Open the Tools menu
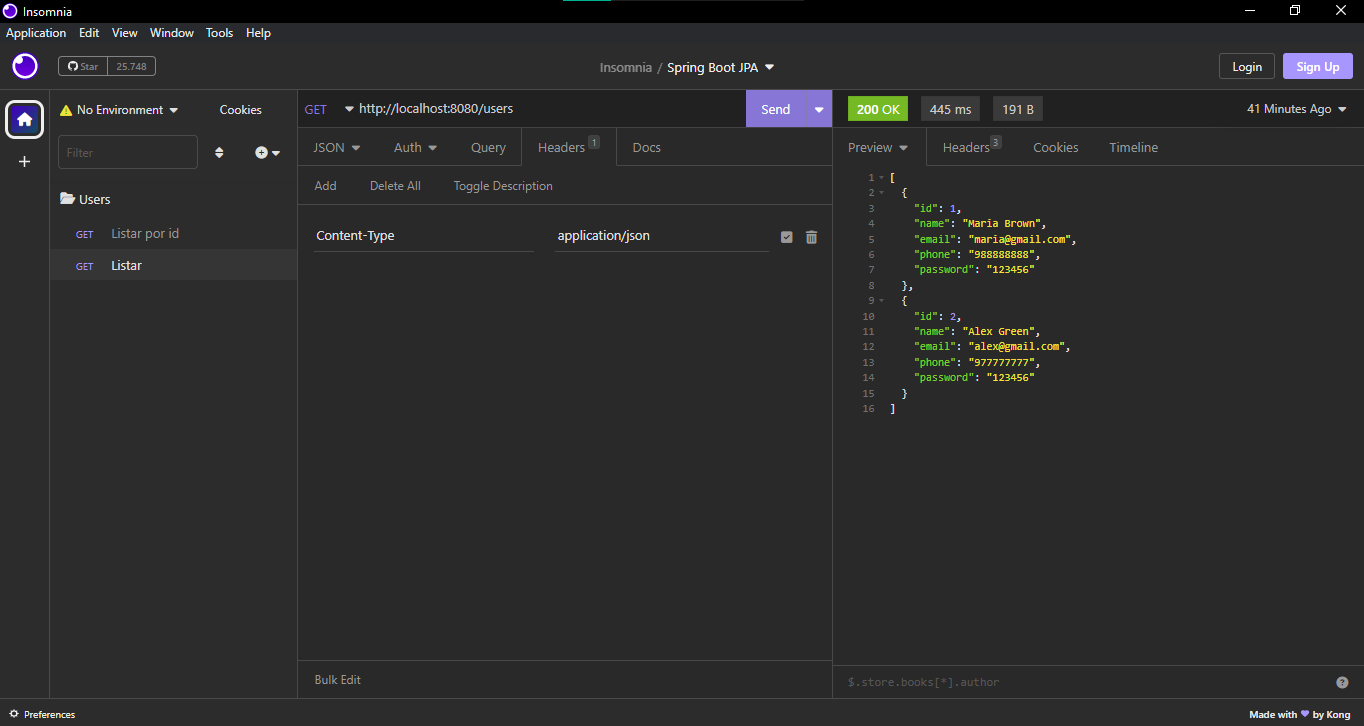This screenshot has height=726, width=1364. [219, 33]
